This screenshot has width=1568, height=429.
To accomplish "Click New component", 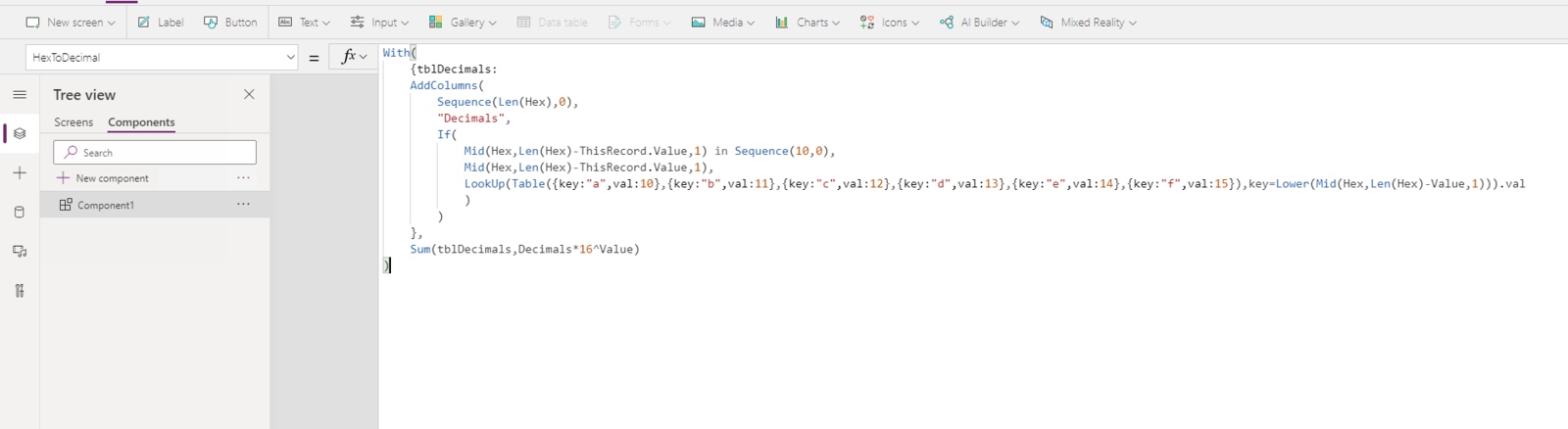I will [x=103, y=178].
